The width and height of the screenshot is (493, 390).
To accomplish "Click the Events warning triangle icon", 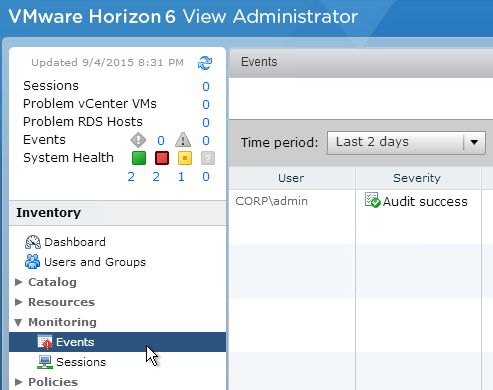I will tap(183, 140).
